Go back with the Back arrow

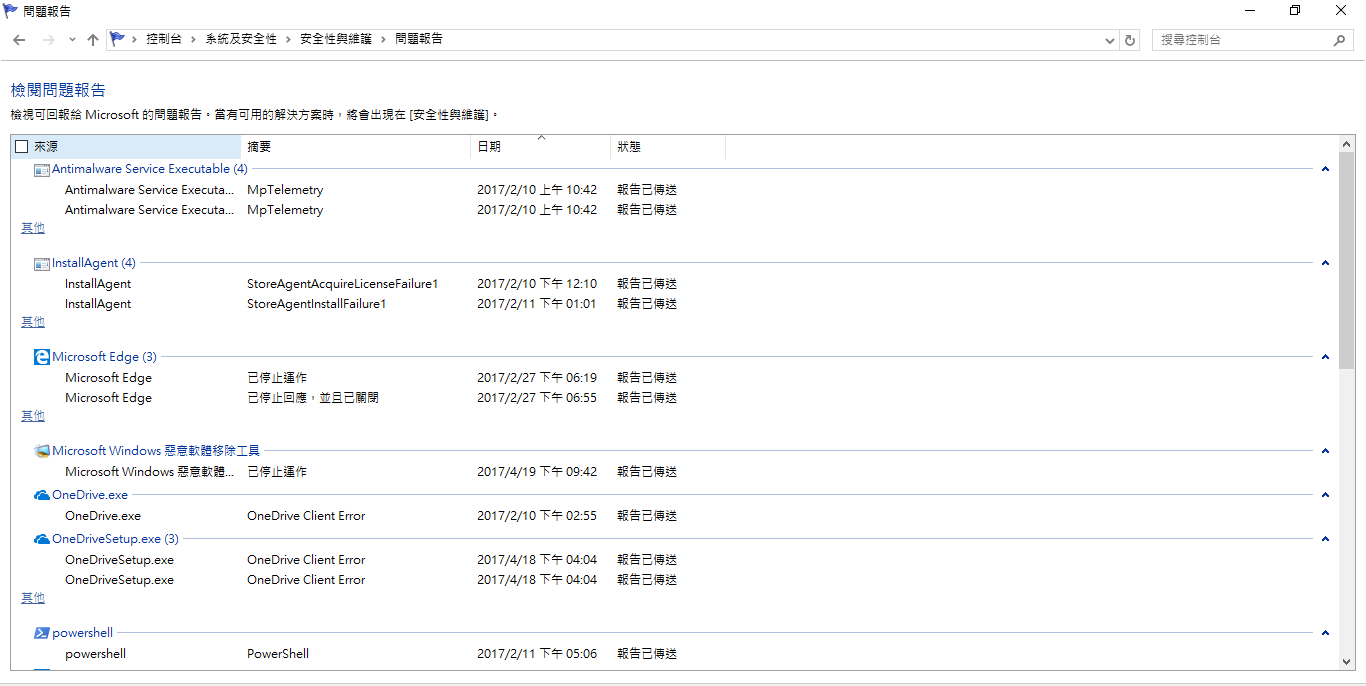[19, 40]
